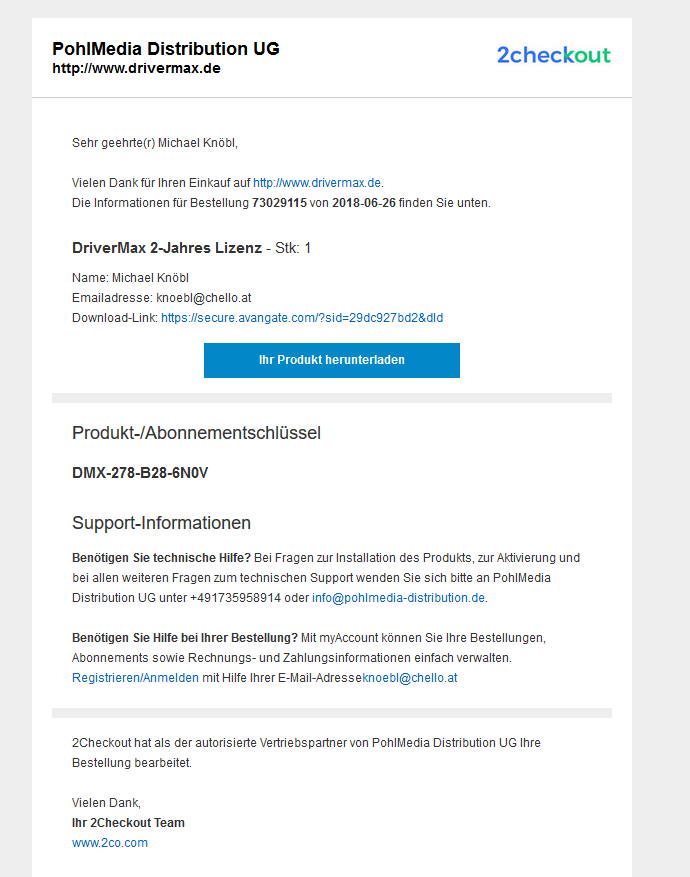Open the Registrieren/Anmelden link

pos(135,678)
